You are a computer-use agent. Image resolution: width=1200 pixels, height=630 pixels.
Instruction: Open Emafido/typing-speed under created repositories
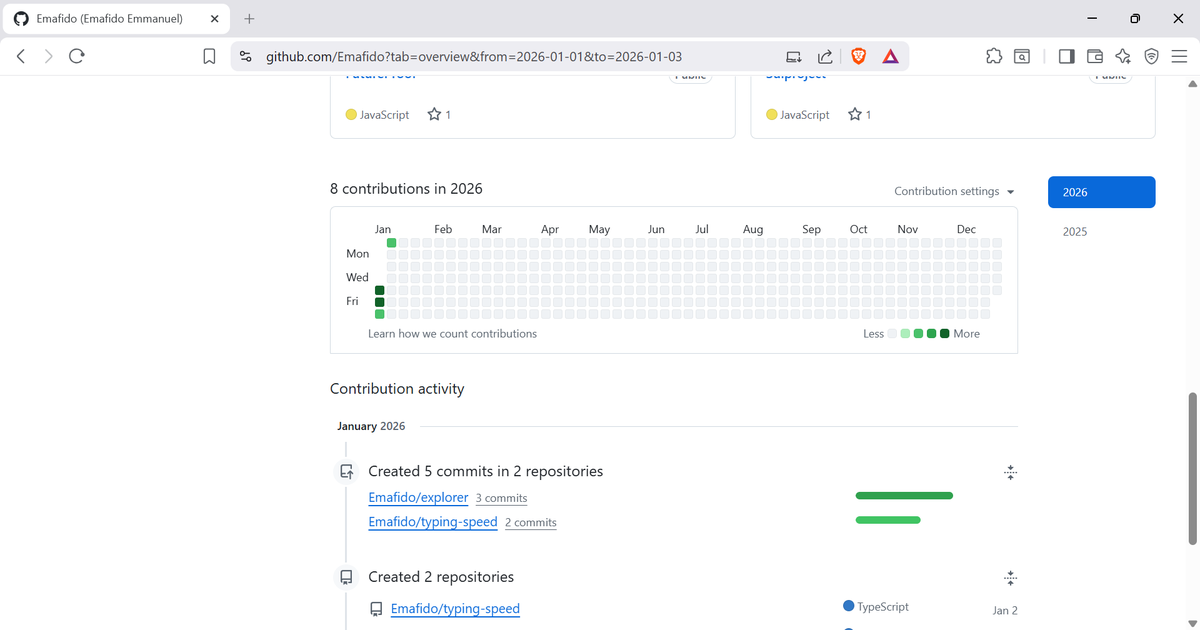pyautogui.click(x=455, y=608)
